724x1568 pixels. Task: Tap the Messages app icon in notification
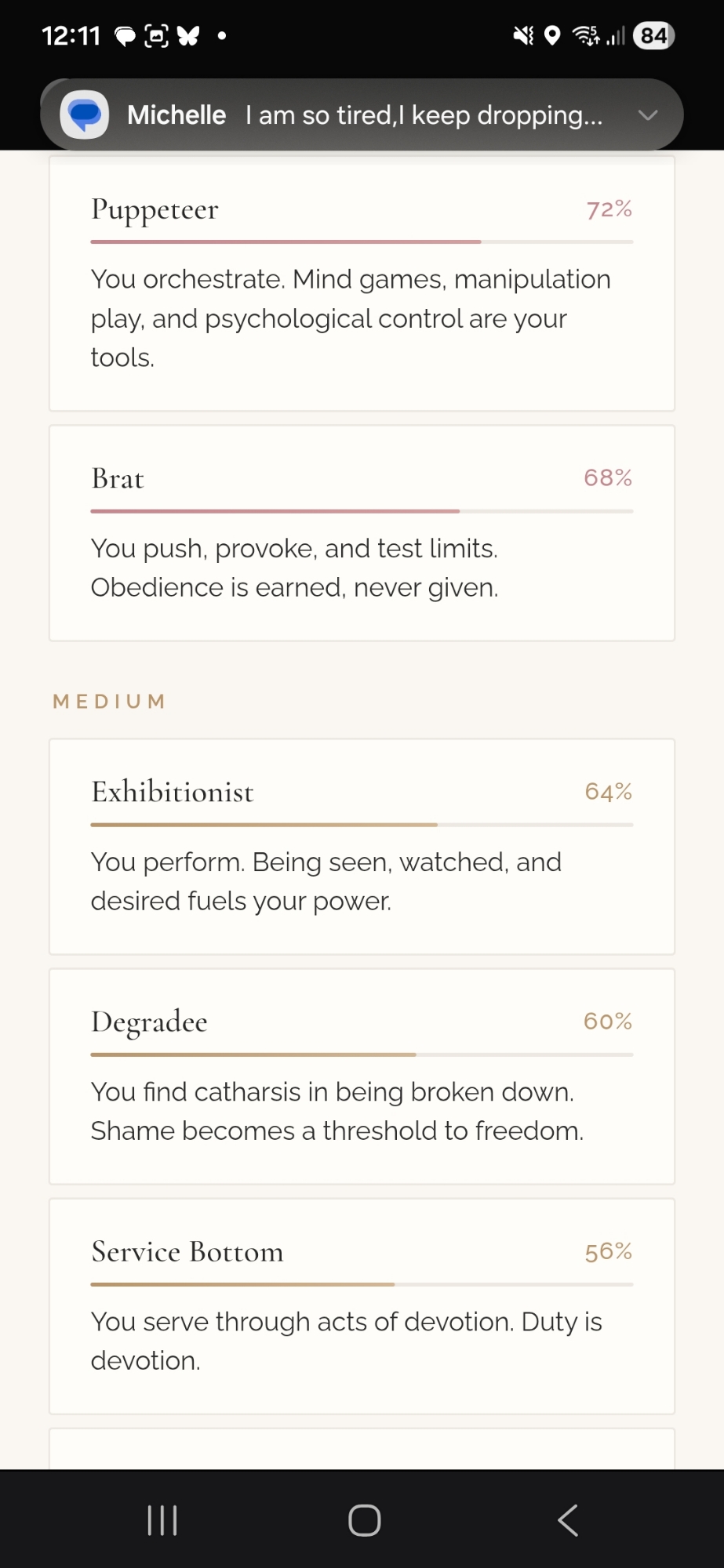85,115
